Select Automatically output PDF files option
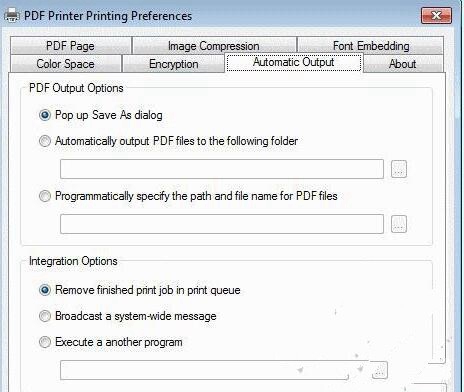This screenshot has width=464, height=392. click(45, 141)
